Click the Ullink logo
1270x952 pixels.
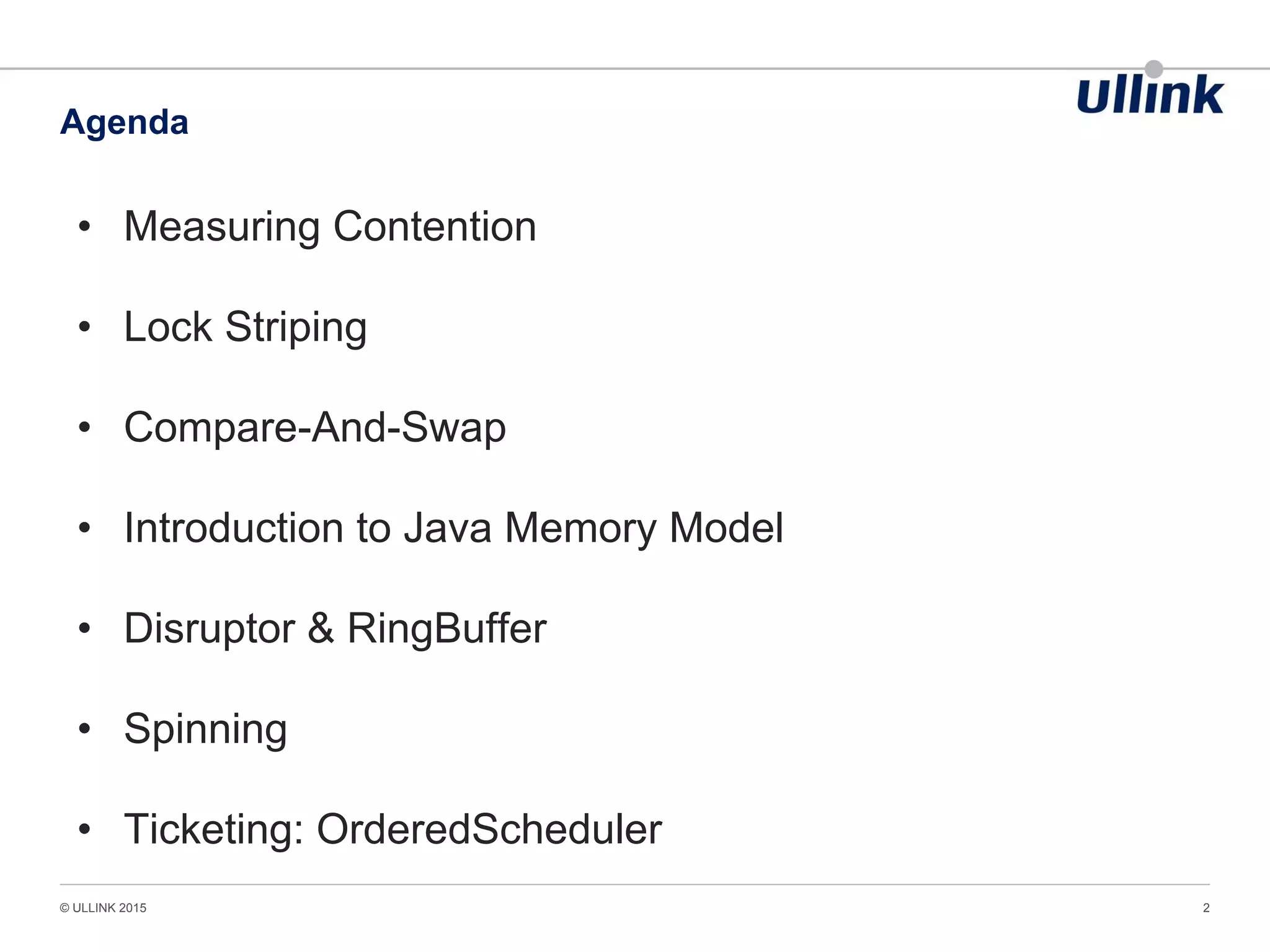(x=1150, y=95)
